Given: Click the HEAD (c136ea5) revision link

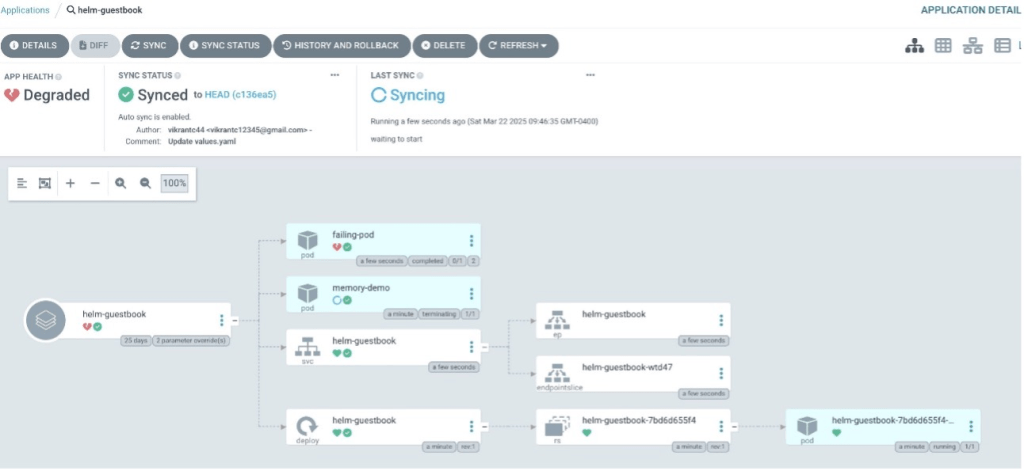Looking at the screenshot, I should (x=240, y=95).
